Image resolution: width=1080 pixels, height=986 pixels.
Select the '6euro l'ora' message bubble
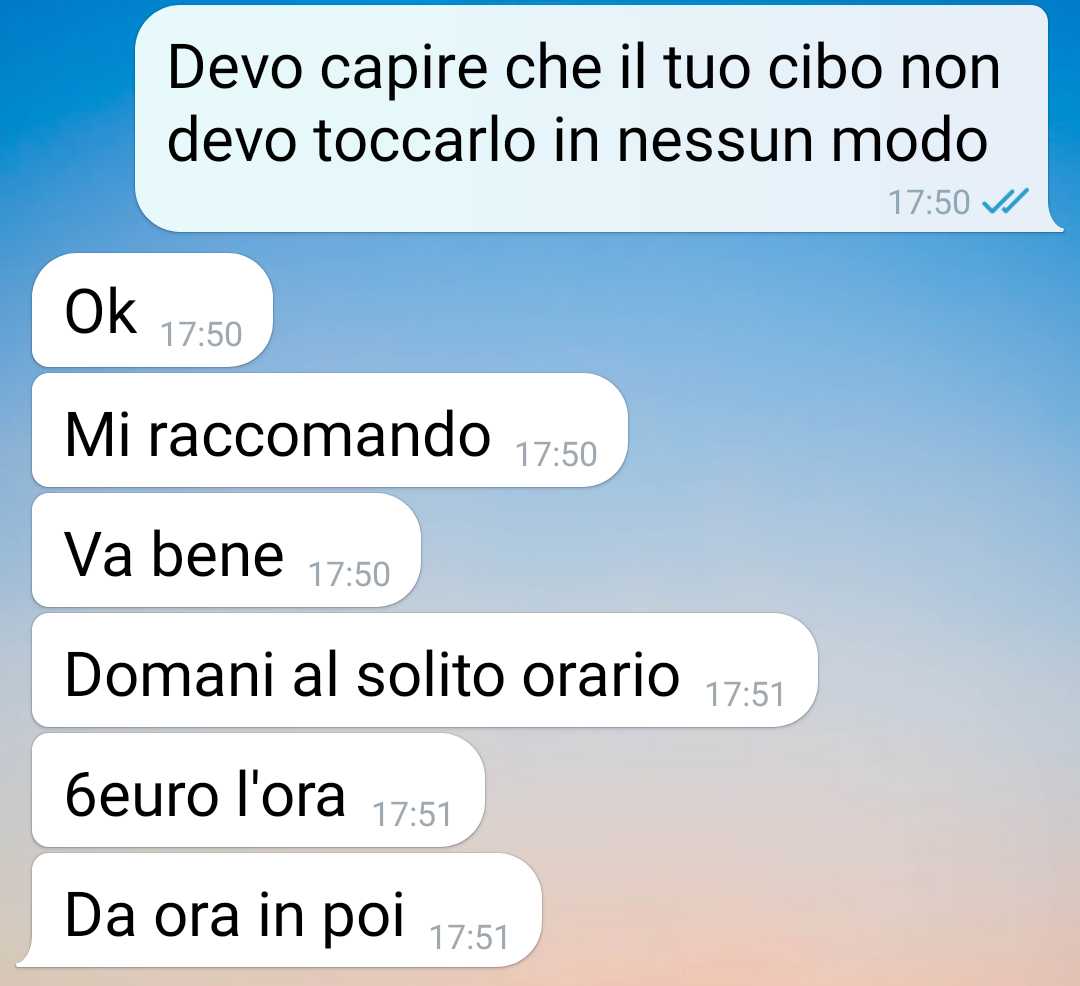pyautogui.click(x=258, y=790)
